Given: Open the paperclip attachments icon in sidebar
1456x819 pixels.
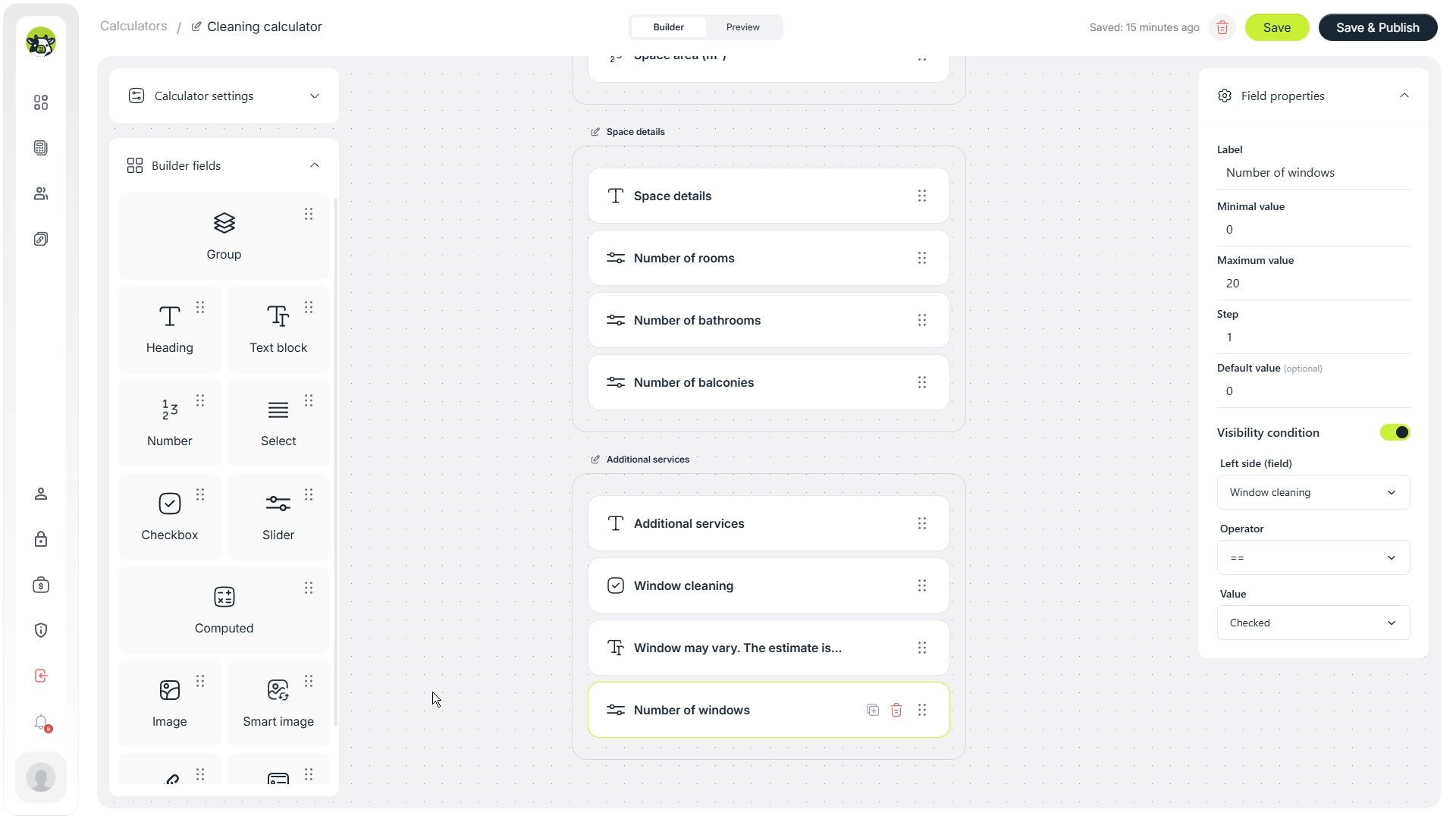Looking at the screenshot, I should 41,239.
